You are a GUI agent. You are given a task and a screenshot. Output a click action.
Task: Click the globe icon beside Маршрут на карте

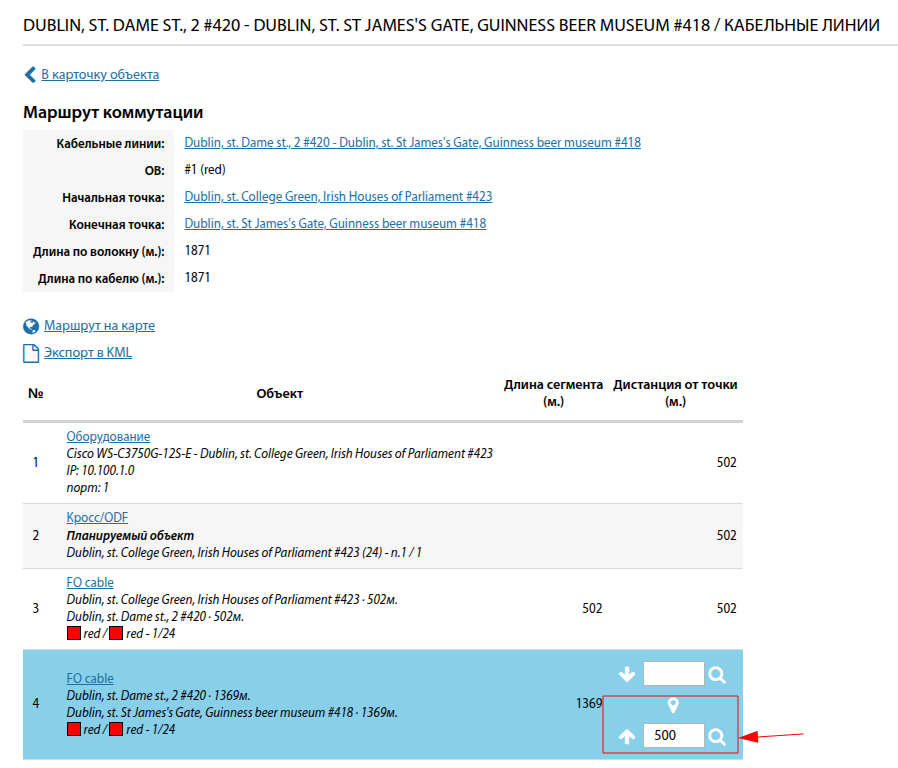coord(31,326)
